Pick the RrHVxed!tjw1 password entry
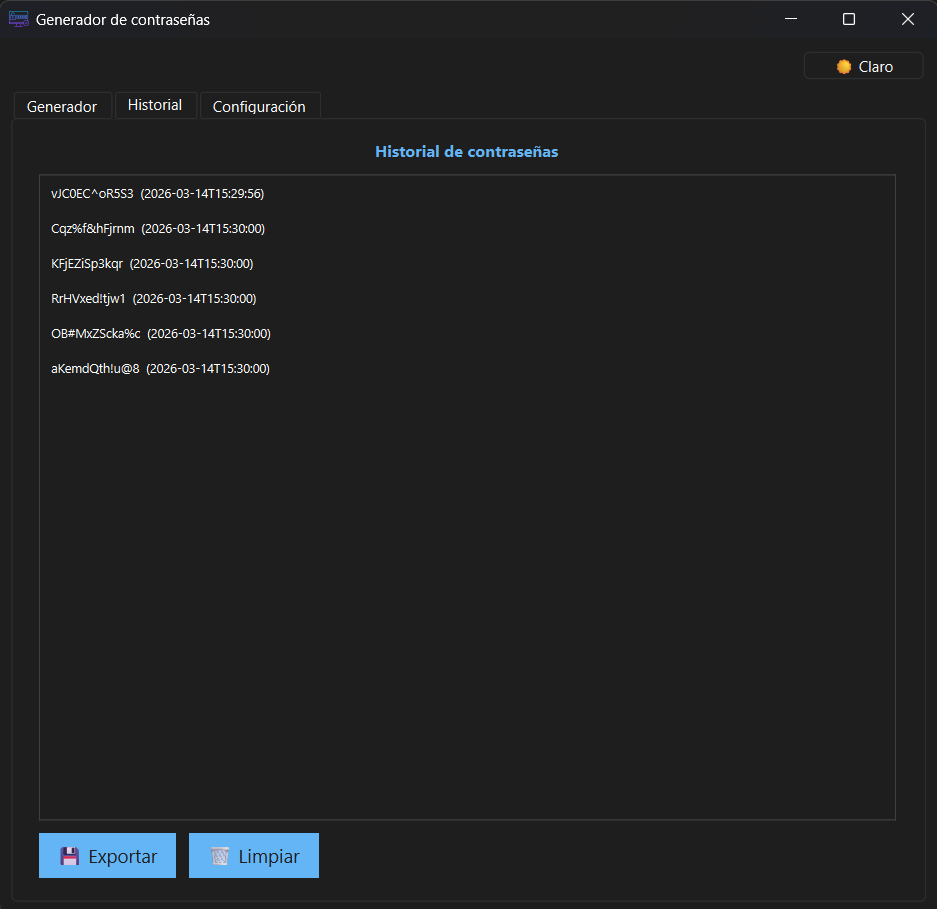 coord(153,299)
